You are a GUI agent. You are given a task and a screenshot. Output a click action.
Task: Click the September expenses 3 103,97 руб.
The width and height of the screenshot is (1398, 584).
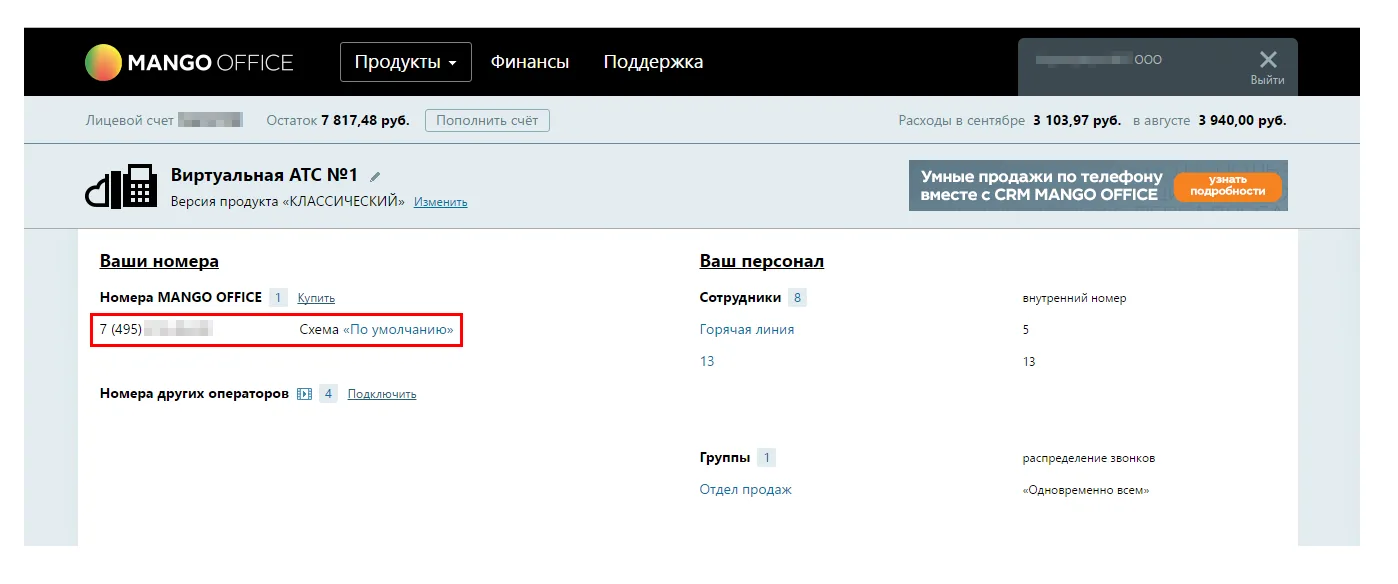1077,120
